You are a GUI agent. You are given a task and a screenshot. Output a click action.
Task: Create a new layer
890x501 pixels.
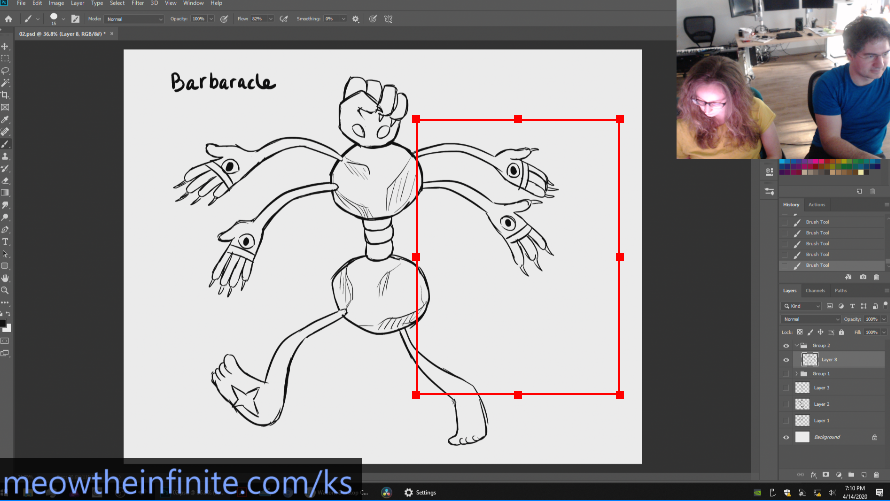point(864,475)
